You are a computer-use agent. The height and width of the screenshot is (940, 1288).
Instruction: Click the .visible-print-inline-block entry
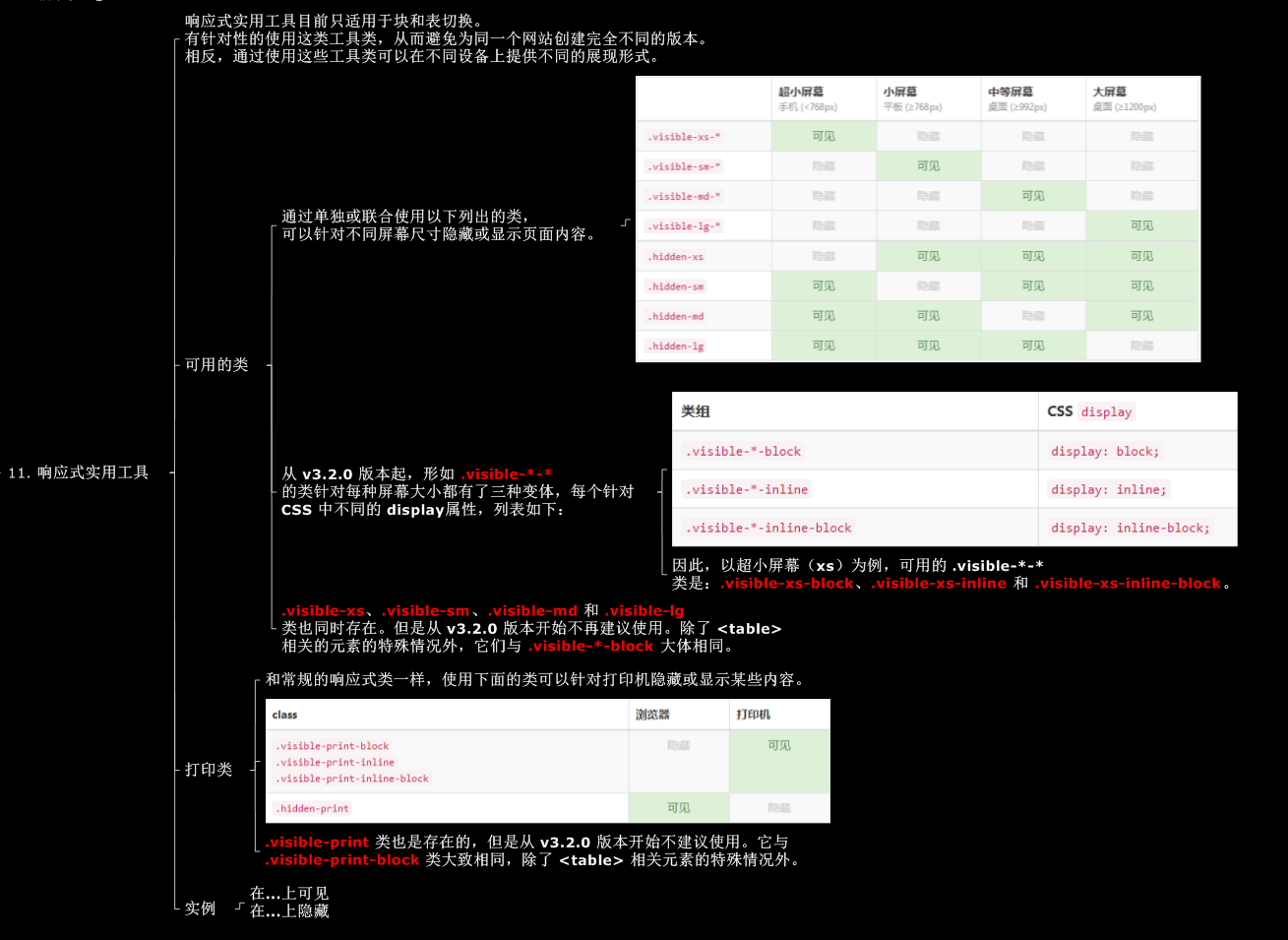(352, 779)
